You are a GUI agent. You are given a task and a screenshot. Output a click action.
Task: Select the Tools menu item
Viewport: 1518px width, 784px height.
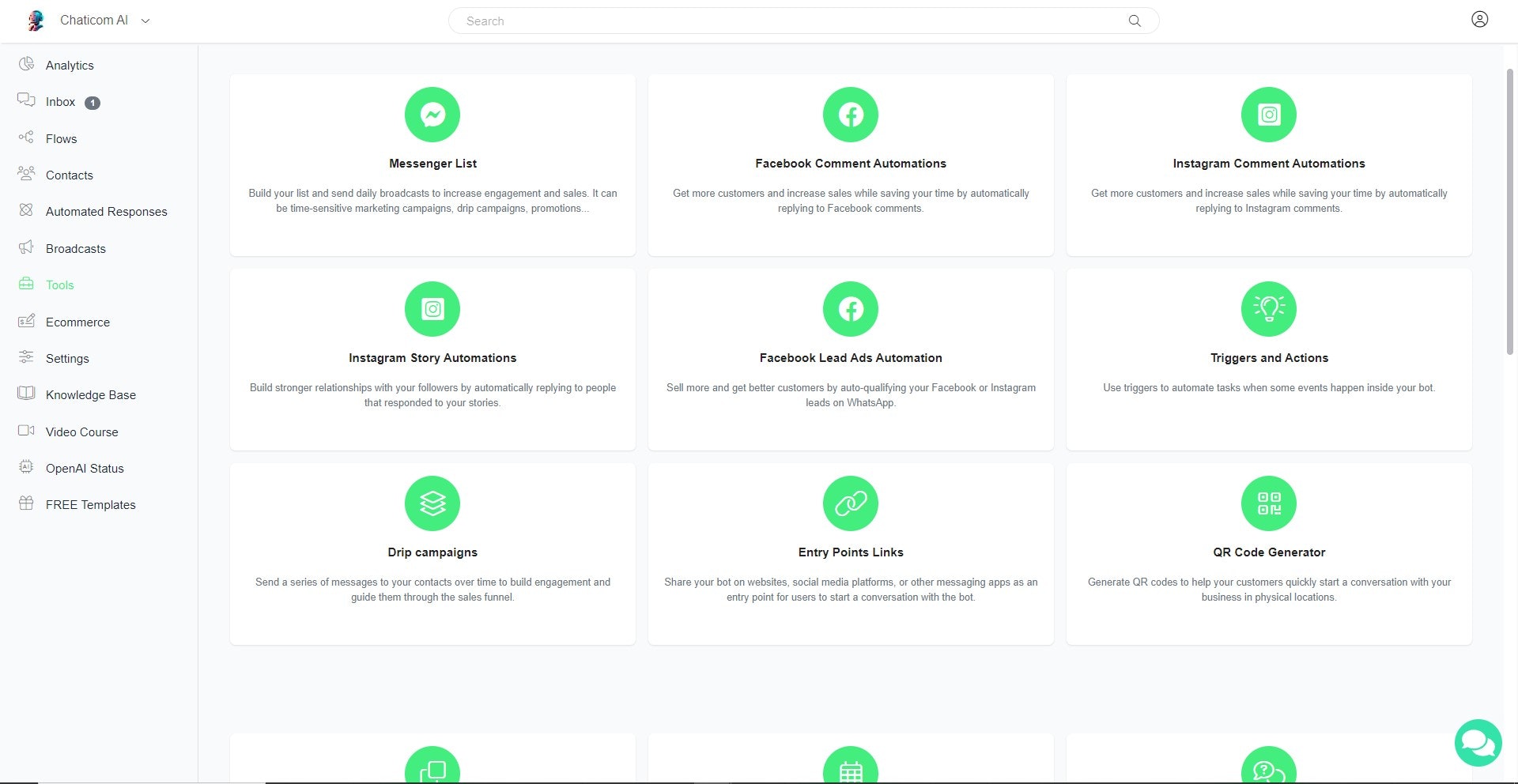pyautogui.click(x=59, y=285)
